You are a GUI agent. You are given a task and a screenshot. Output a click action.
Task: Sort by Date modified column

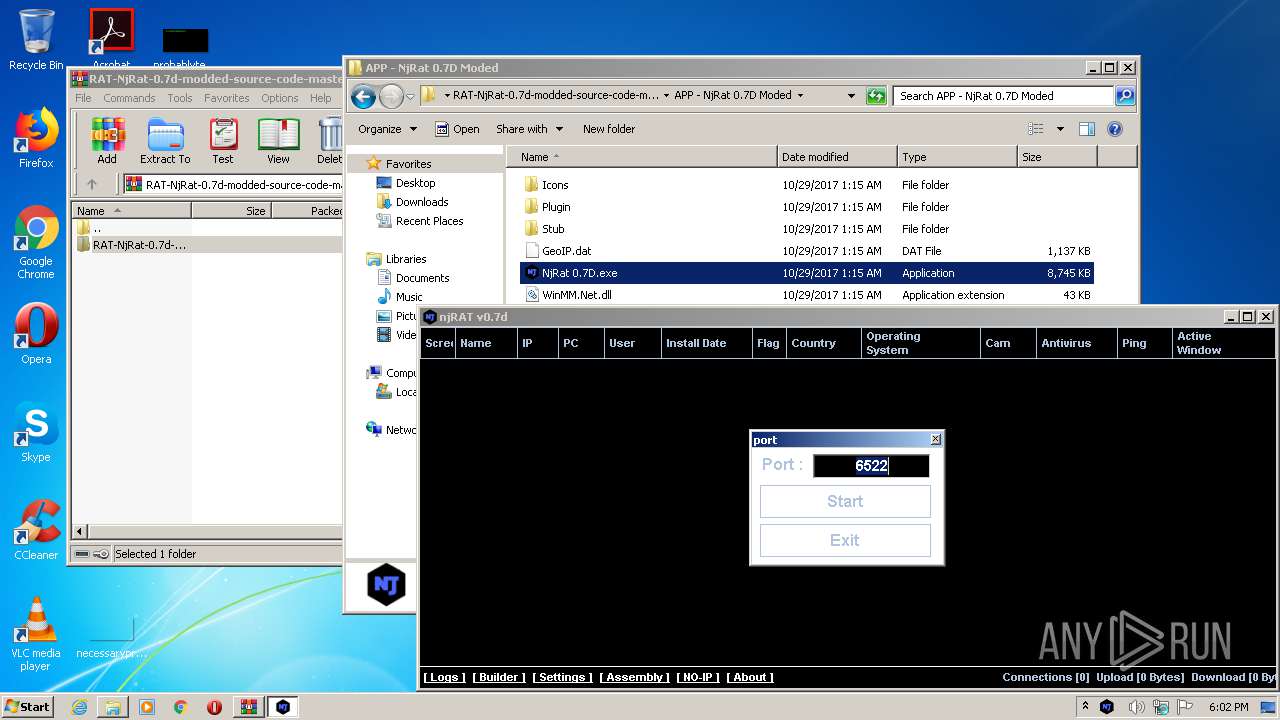837,157
